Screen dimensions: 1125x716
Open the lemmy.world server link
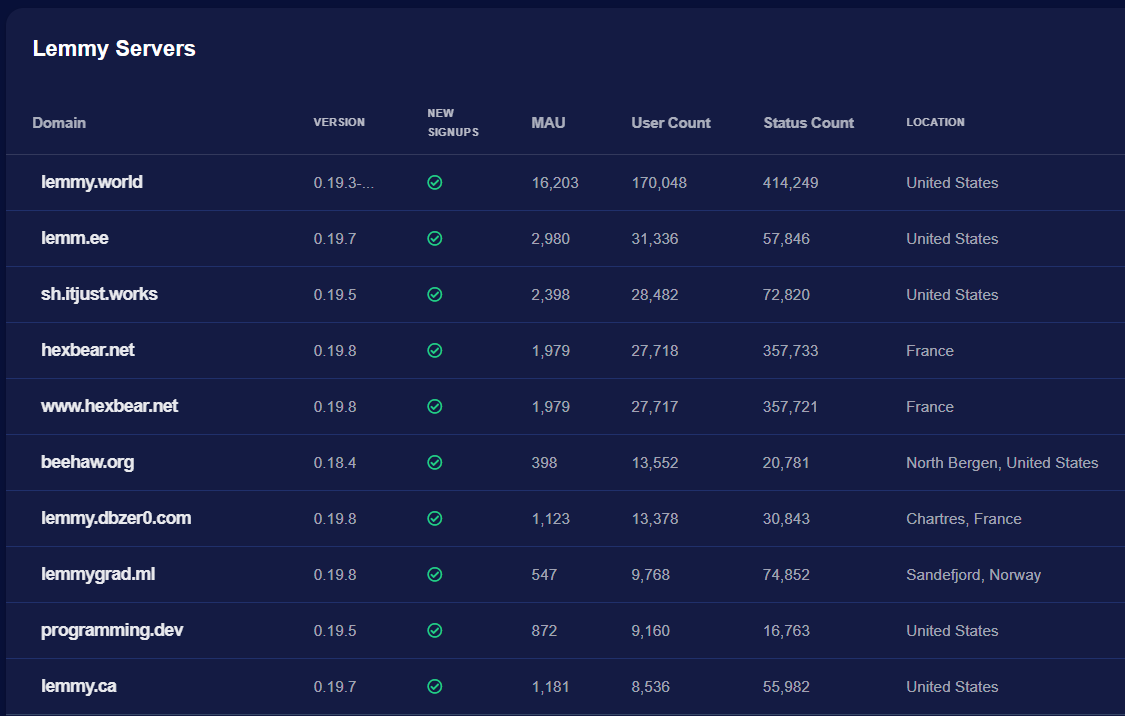tap(92, 182)
